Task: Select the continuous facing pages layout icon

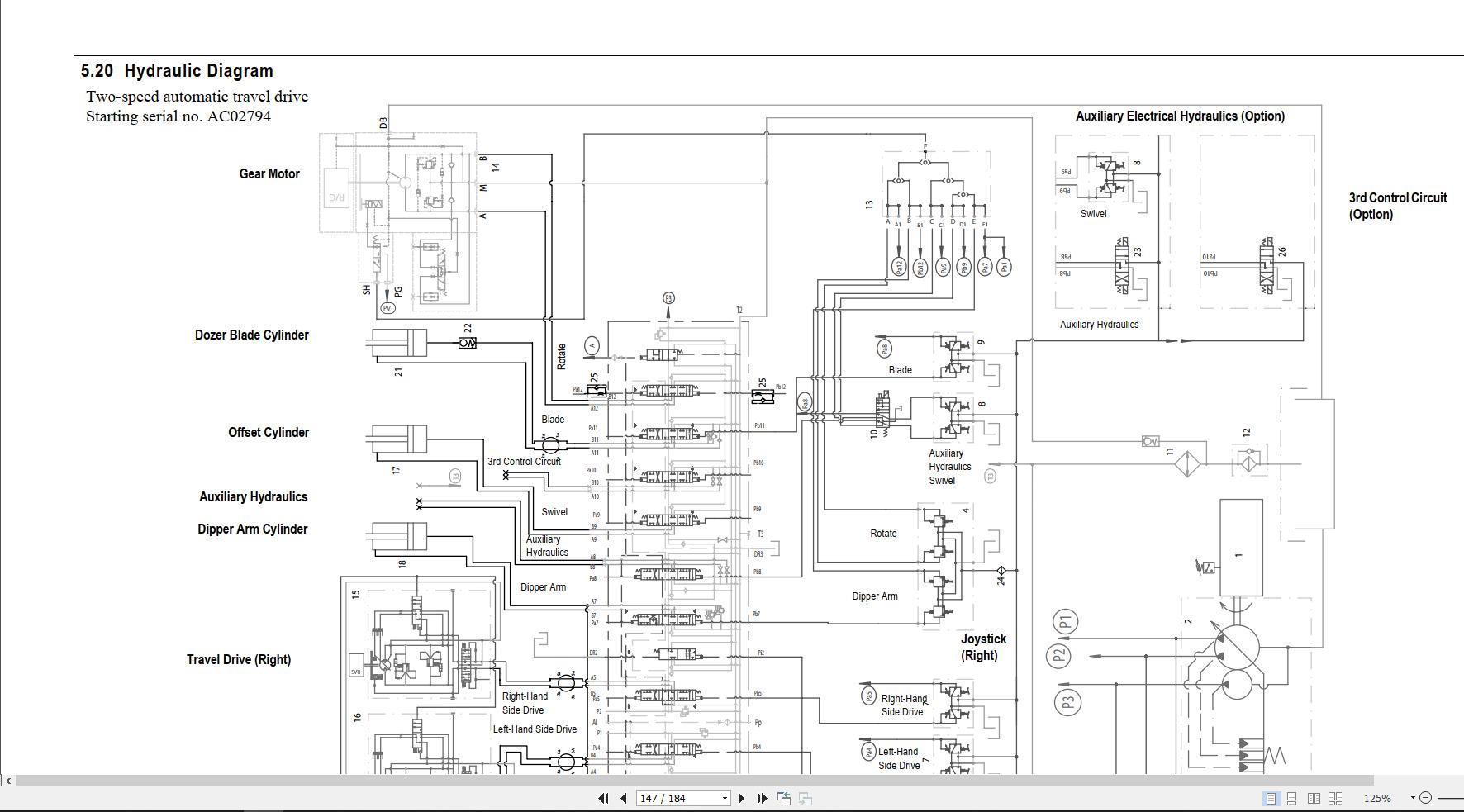Action: point(1337,798)
